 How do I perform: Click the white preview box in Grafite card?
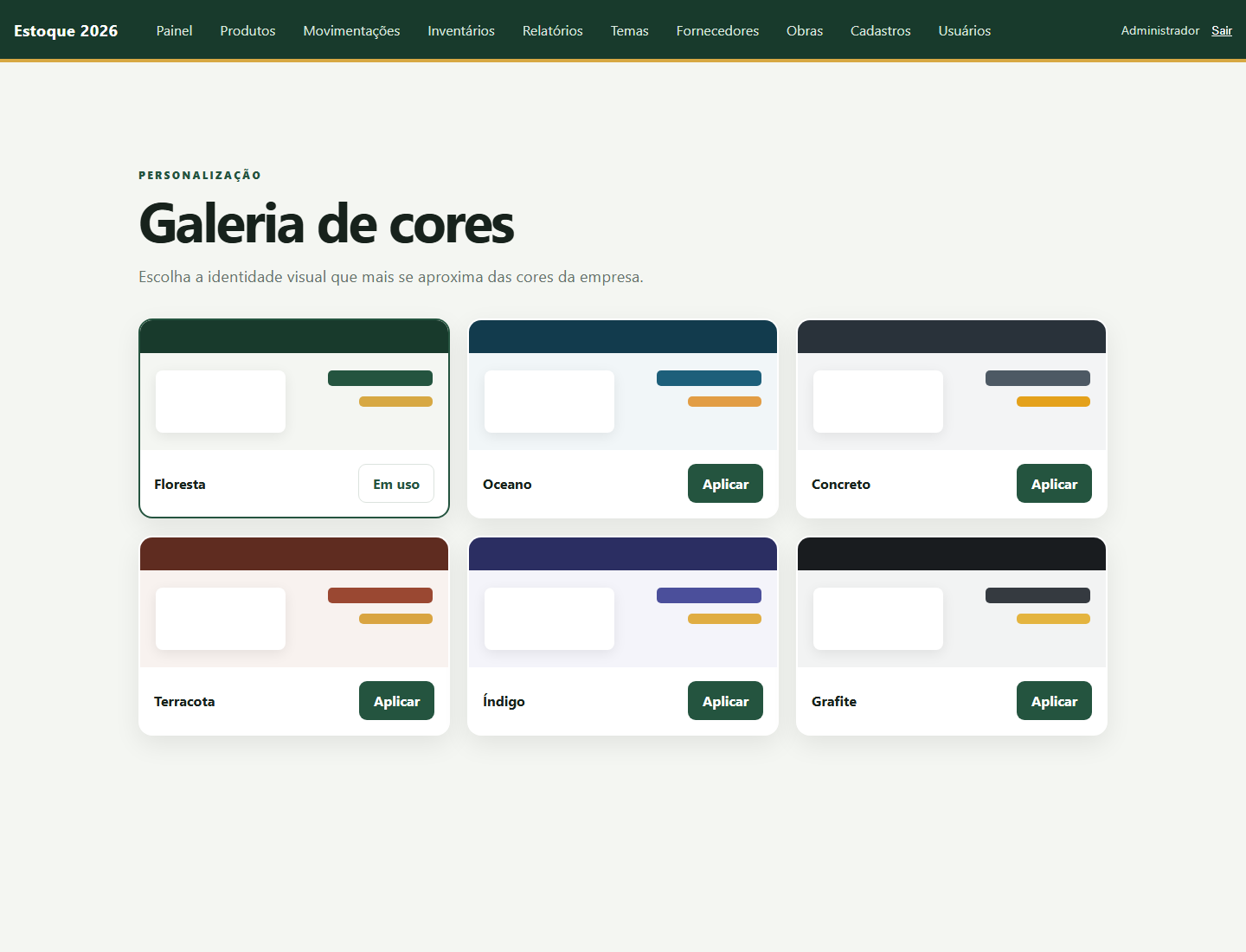878,619
